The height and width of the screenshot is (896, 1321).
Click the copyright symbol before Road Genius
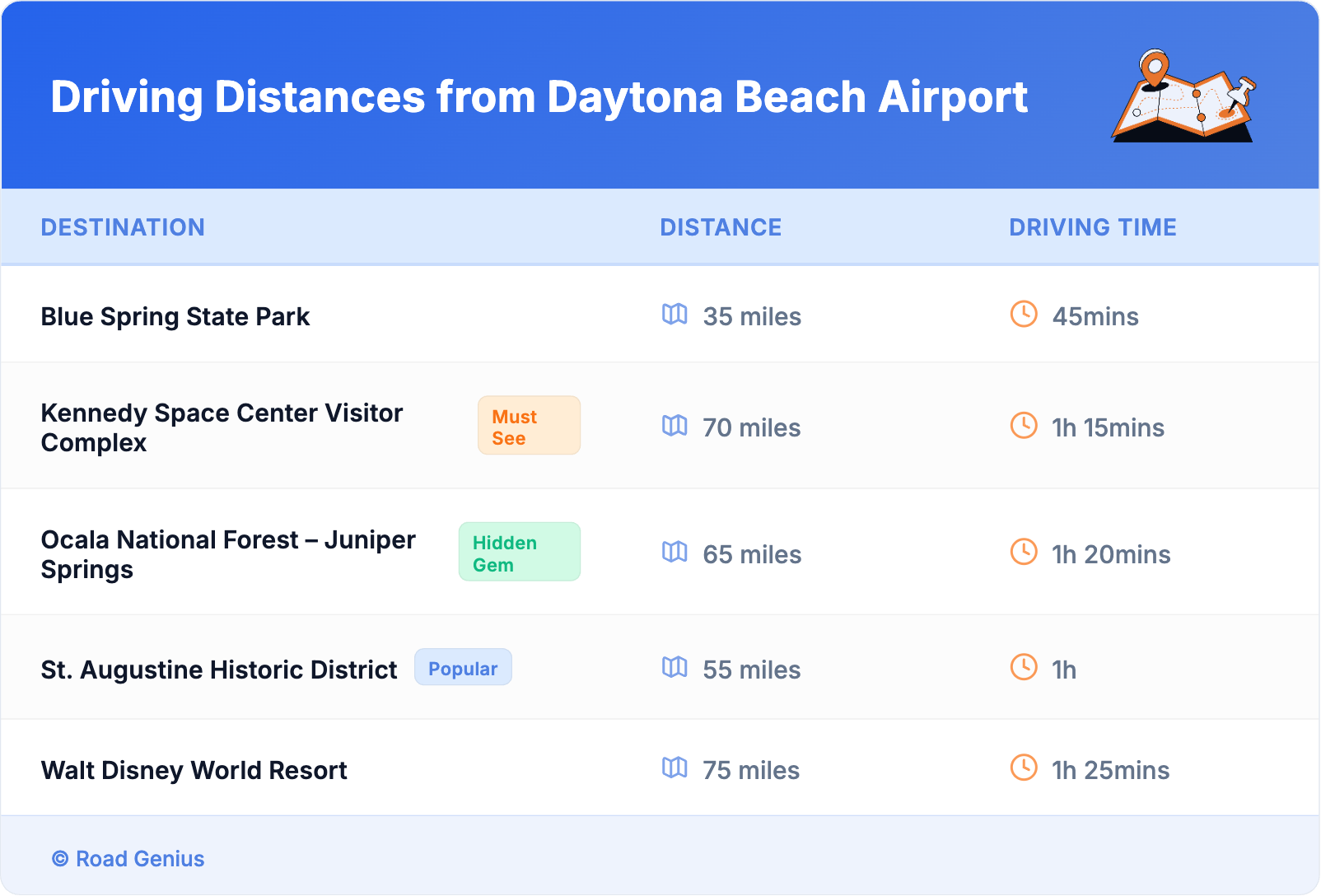click(58, 859)
